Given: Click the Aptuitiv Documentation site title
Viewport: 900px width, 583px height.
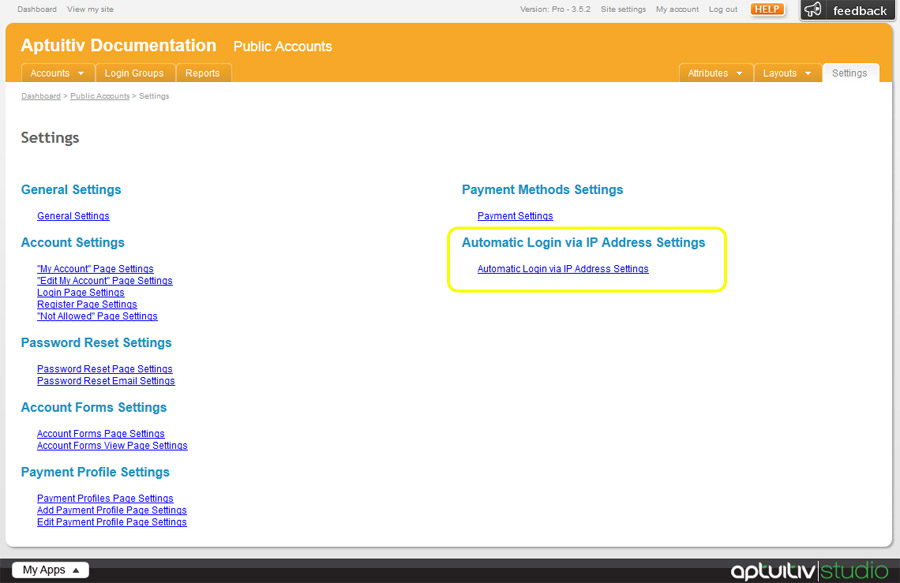Looking at the screenshot, I should pos(118,45).
